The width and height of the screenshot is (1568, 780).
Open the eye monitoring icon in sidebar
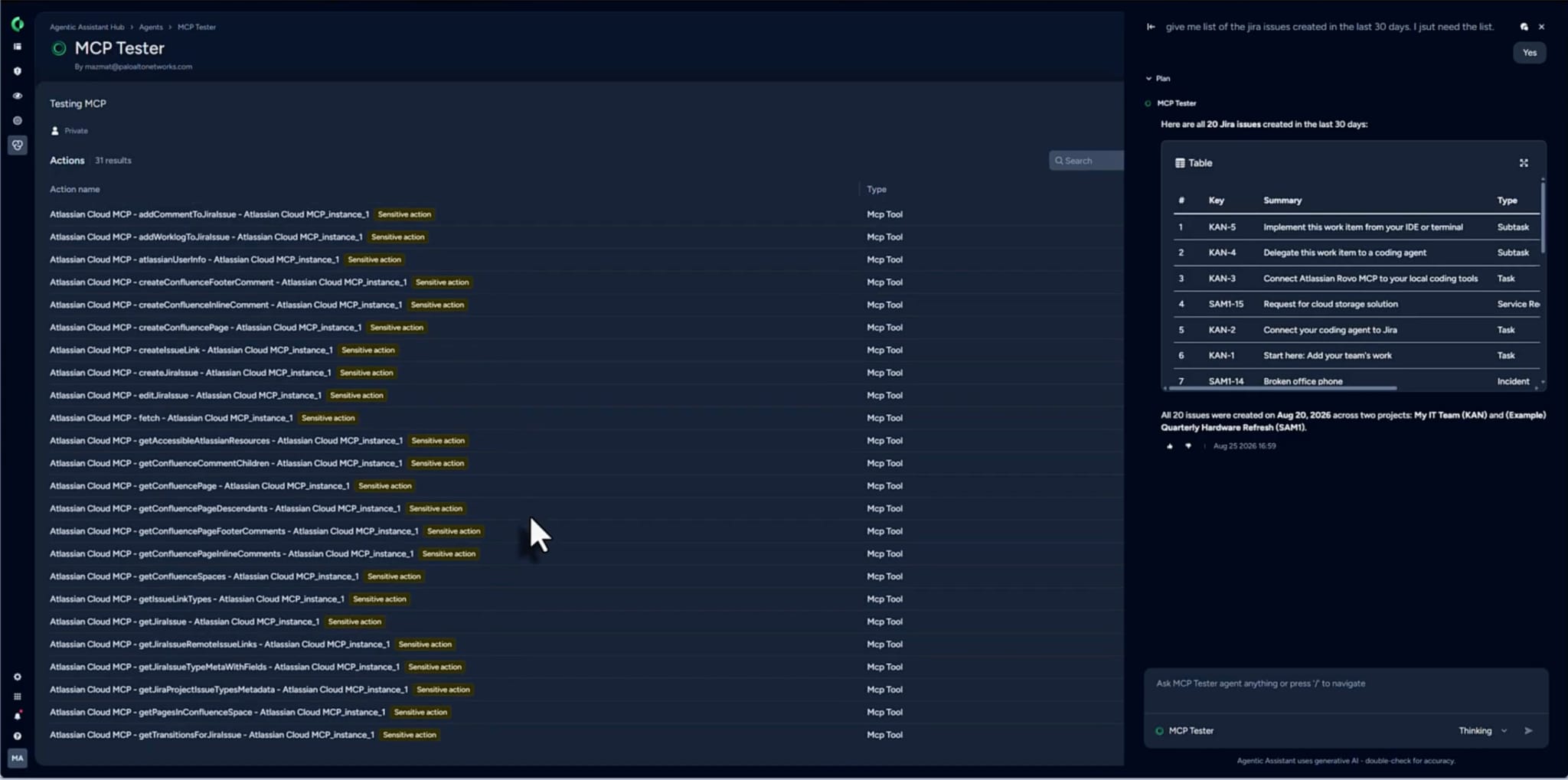click(x=17, y=96)
